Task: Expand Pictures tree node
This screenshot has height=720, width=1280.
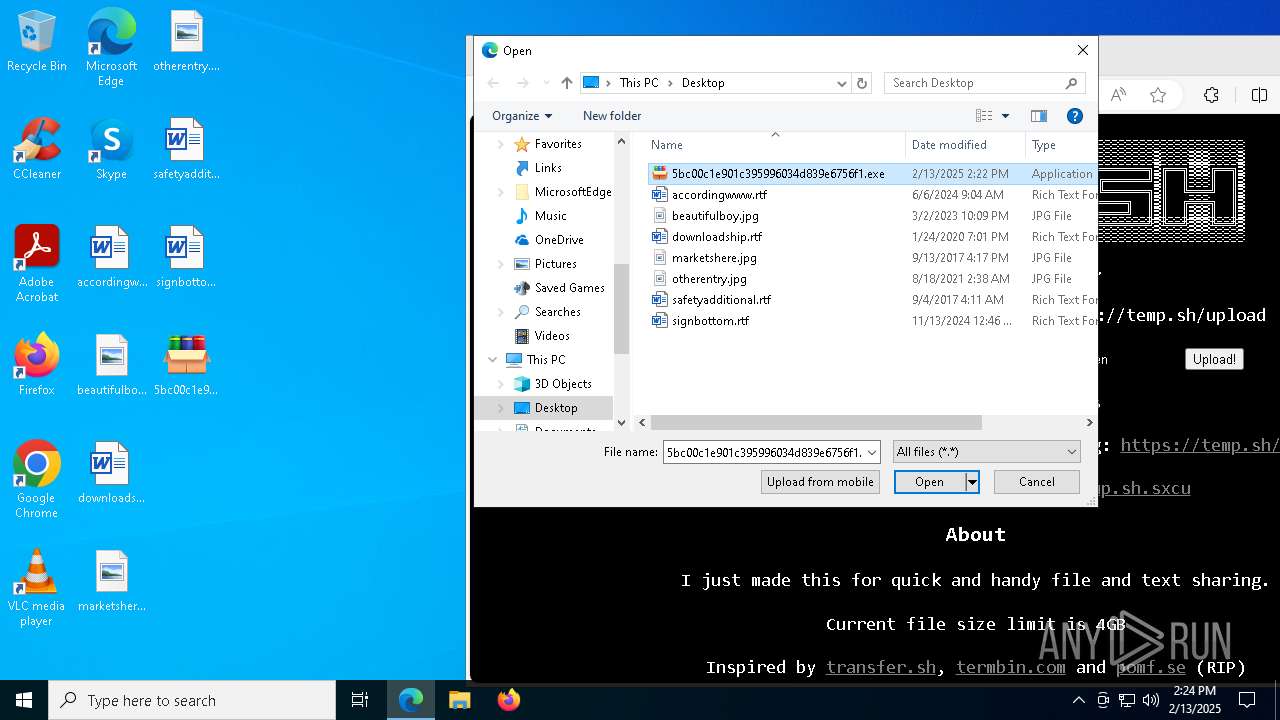Action: coord(501,264)
